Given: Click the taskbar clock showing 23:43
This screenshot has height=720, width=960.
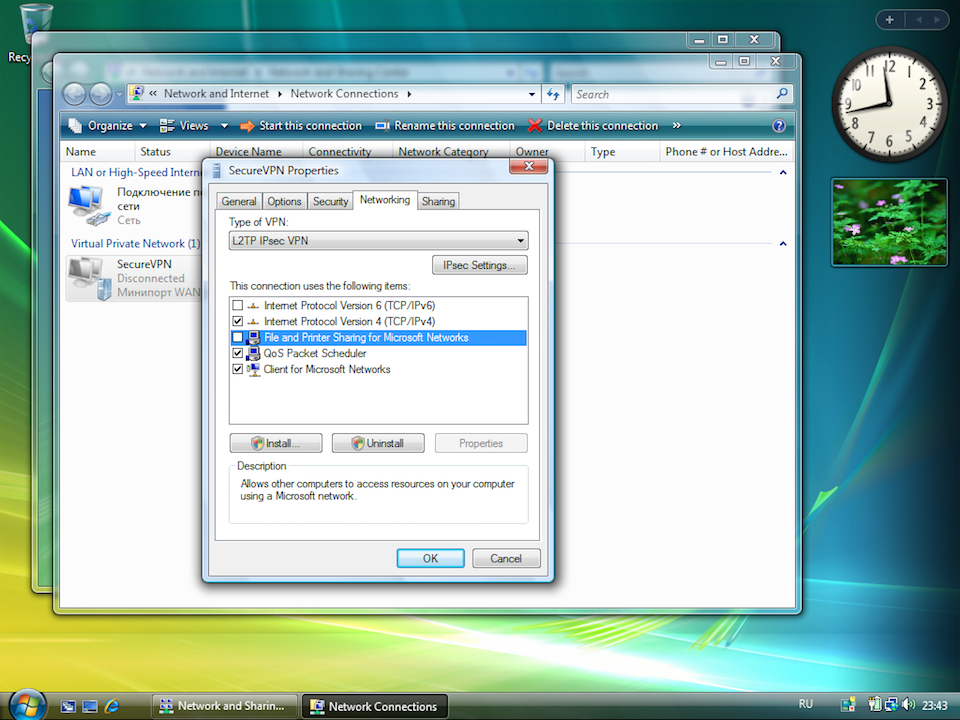Looking at the screenshot, I should (x=935, y=706).
